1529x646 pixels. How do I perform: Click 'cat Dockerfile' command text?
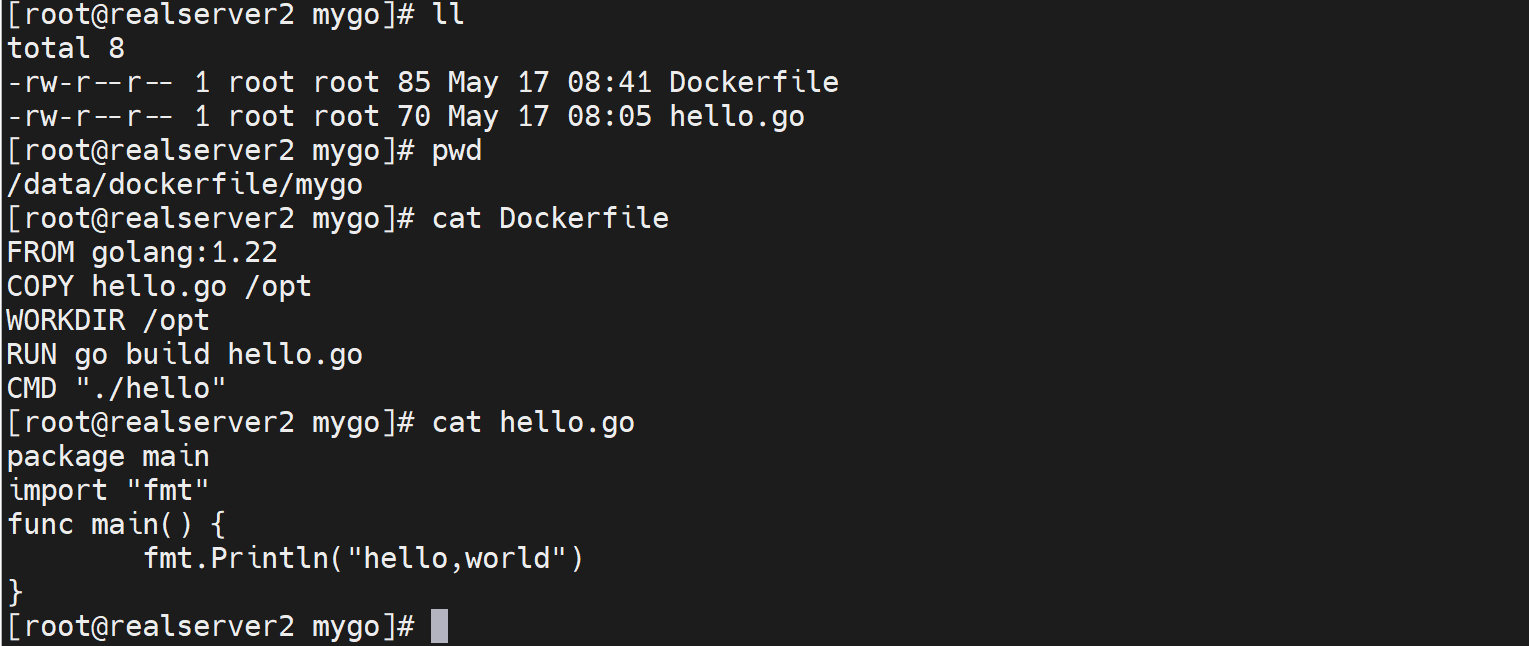coord(549,218)
